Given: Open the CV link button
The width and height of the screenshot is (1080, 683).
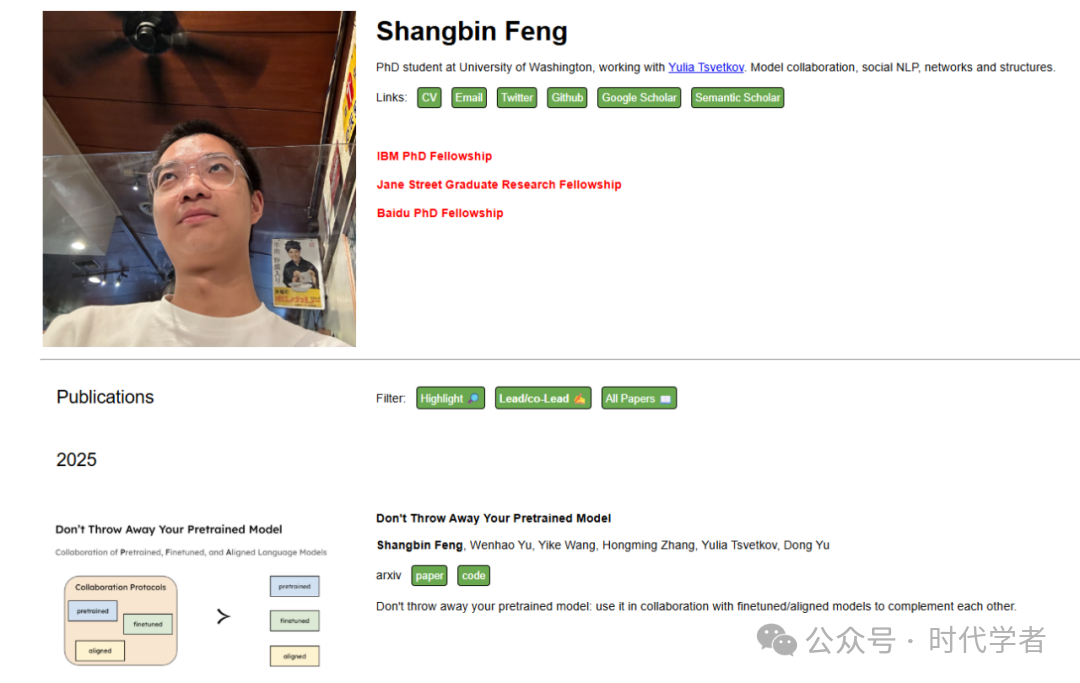Looking at the screenshot, I should (429, 98).
